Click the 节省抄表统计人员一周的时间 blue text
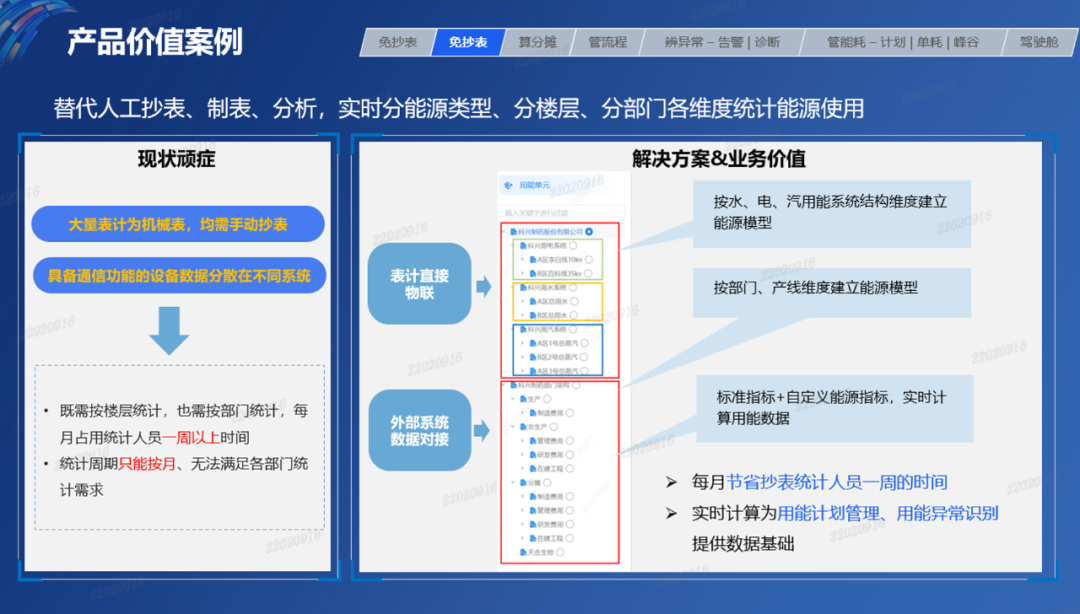Screen dimensions: 1080x614 click(837, 482)
